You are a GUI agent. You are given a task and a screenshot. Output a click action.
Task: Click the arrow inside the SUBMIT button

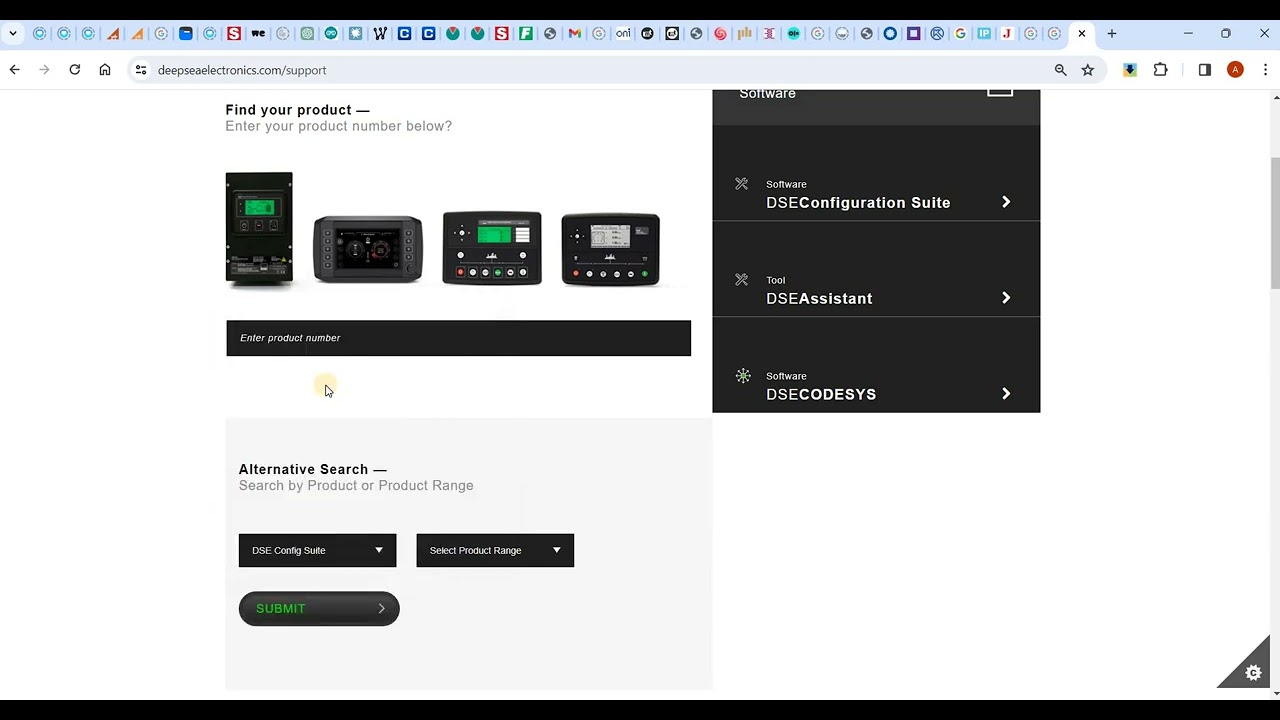pos(381,608)
